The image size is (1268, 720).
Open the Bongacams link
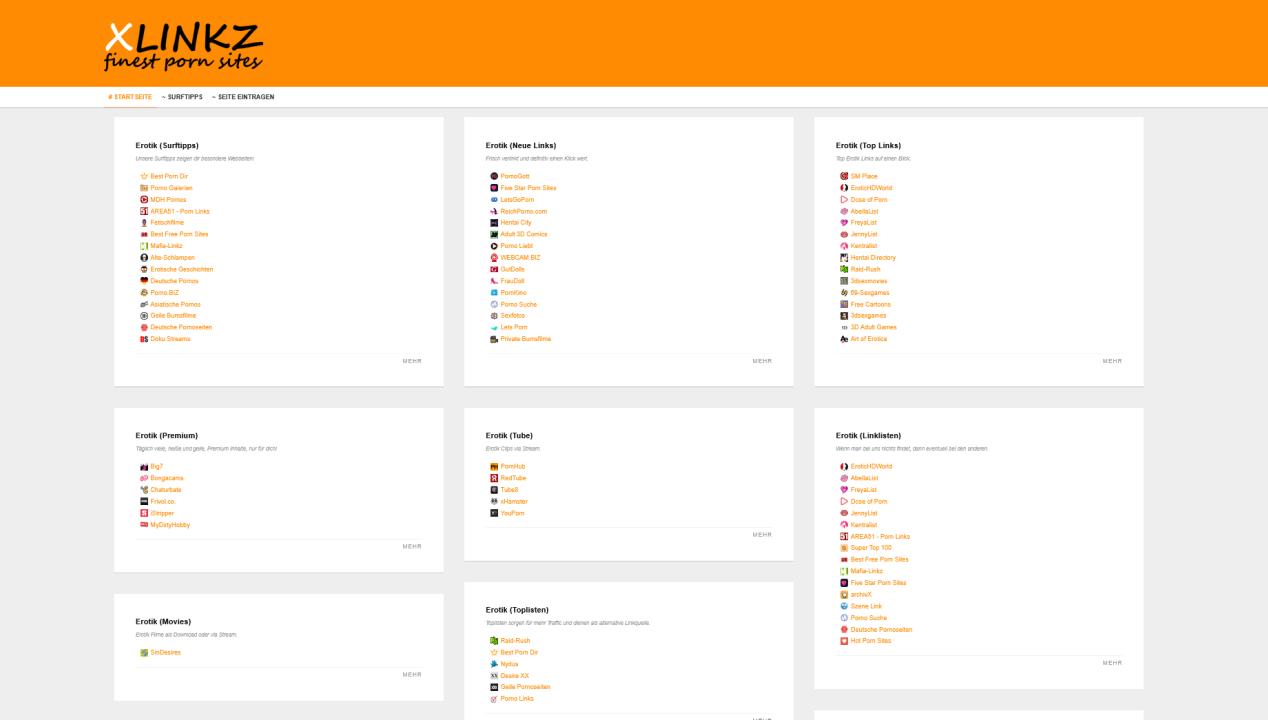(168, 478)
